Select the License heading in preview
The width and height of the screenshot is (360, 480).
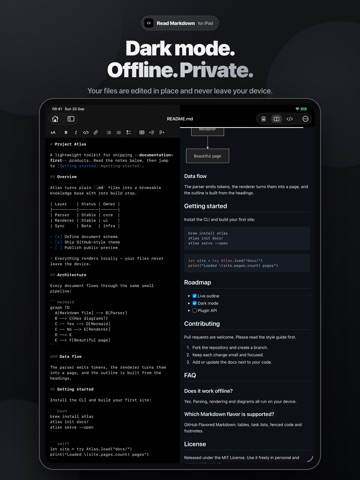(x=195, y=444)
